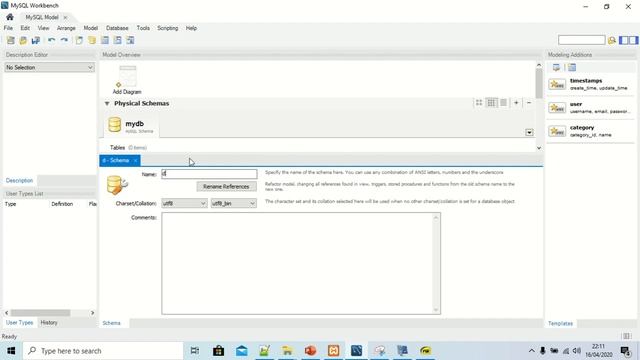Viewport: 640px width, 360px height.
Task: Open the Tools menu
Action: click(x=143, y=28)
